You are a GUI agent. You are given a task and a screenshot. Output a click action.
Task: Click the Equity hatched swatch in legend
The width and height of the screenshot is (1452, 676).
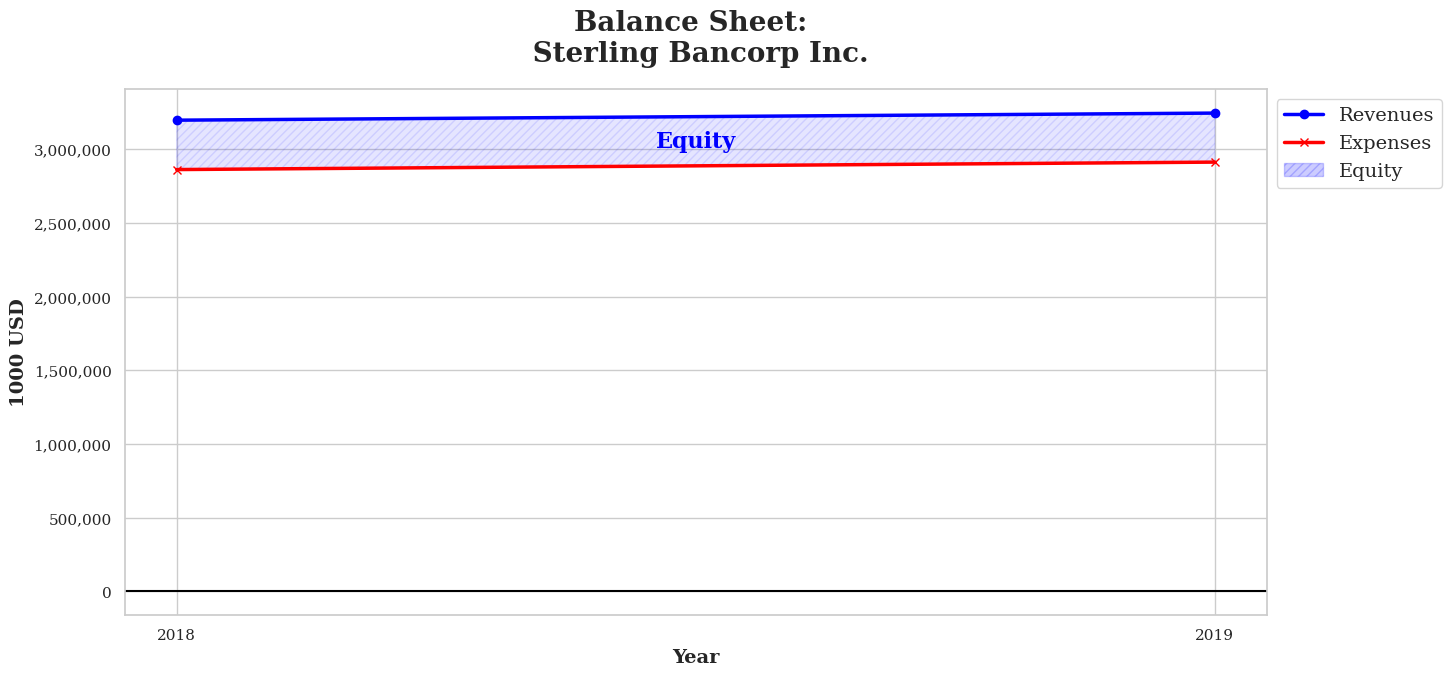coord(1303,171)
